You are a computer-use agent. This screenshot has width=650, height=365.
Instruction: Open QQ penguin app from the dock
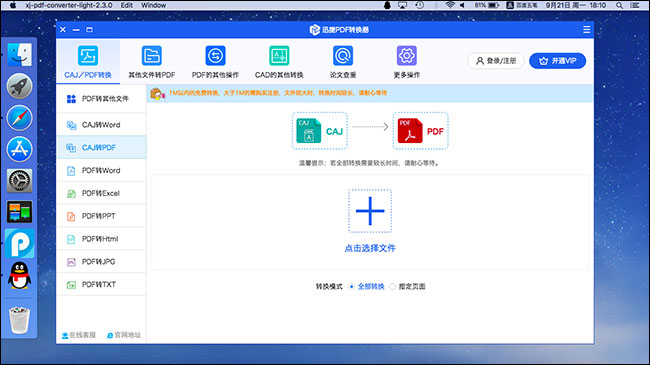coord(19,275)
